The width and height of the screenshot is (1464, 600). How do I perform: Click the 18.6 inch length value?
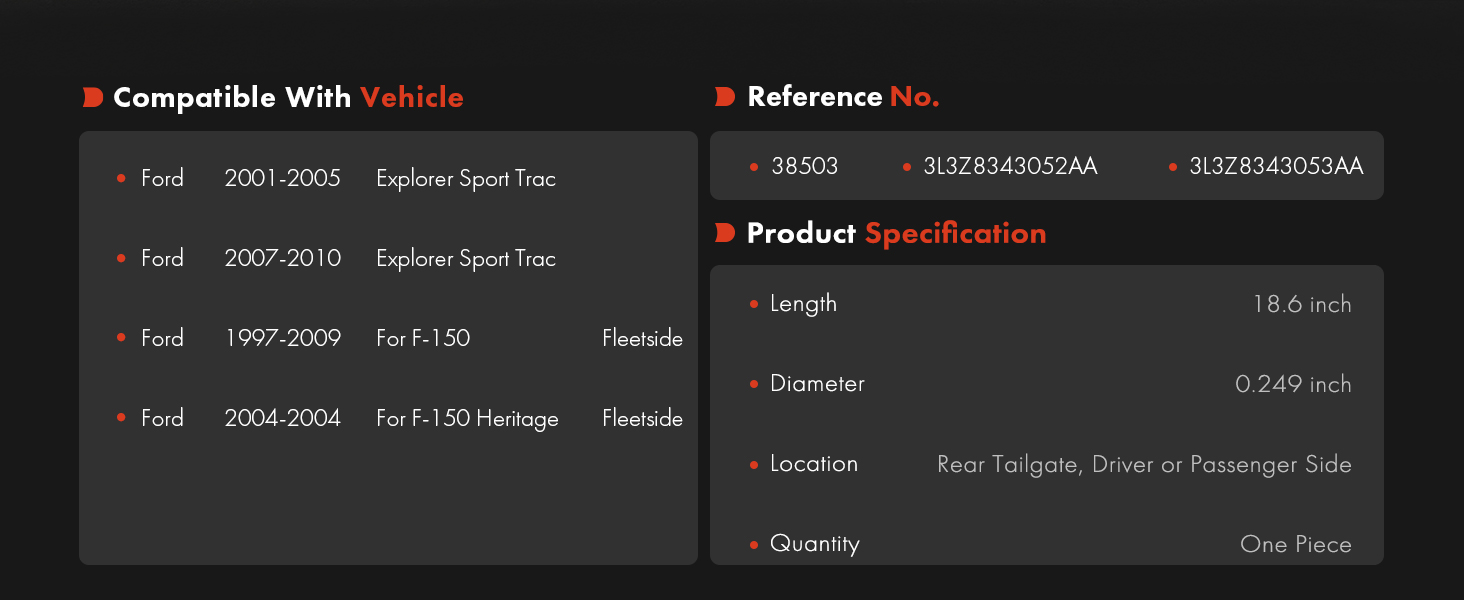pos(1302,304)
